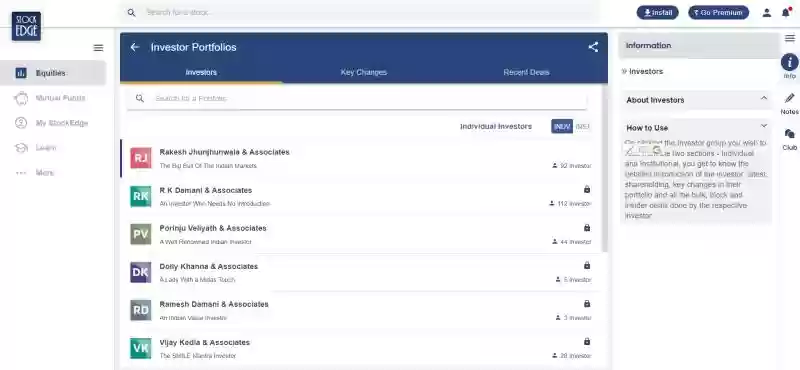Viewport: 800px width, 370px height.
Task: Open Equities section in sidebar
Action: (x=53, y=73)
